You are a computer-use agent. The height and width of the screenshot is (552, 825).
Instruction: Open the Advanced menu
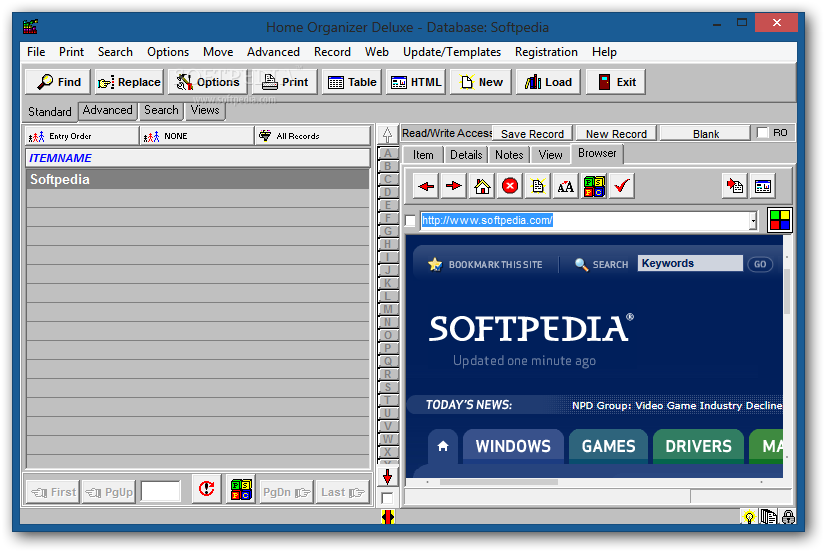pyautogui.click(x=273, y=52)
